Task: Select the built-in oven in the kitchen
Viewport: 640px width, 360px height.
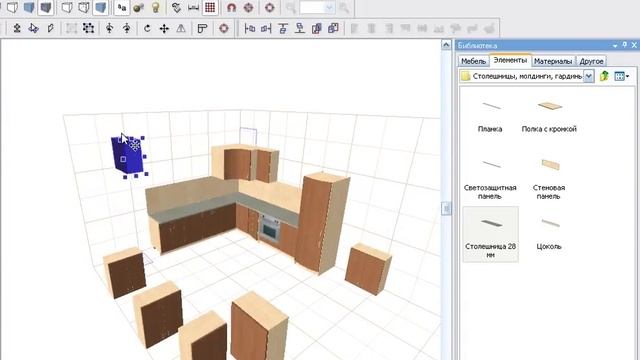Action: [x=270, y=227]
